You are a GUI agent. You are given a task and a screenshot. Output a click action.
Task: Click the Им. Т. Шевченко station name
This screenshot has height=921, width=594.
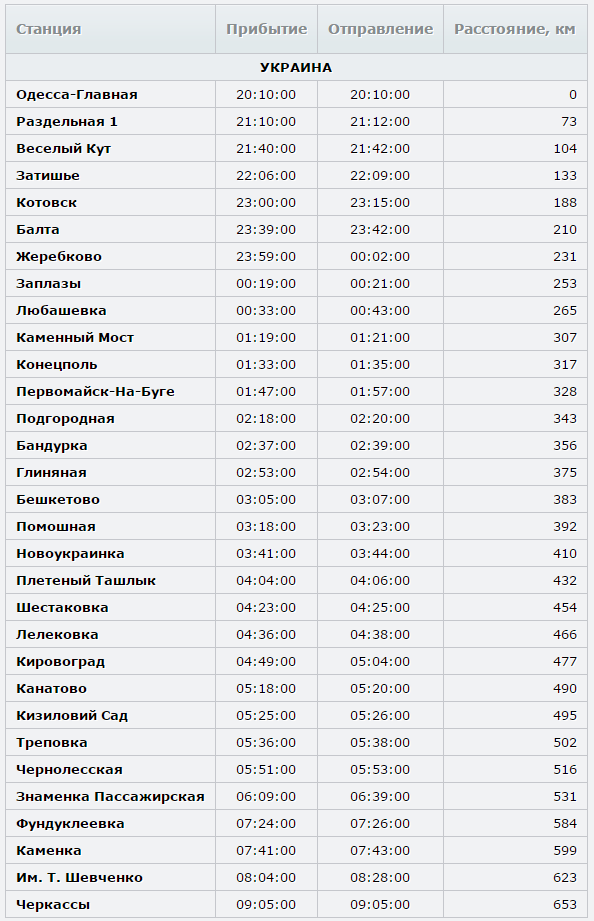(79, 878)
